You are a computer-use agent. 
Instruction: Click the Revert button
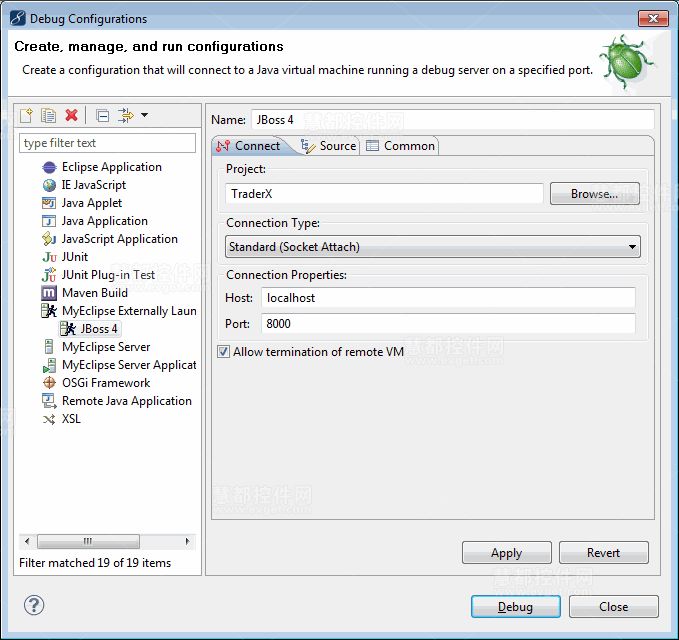(604, 553)
